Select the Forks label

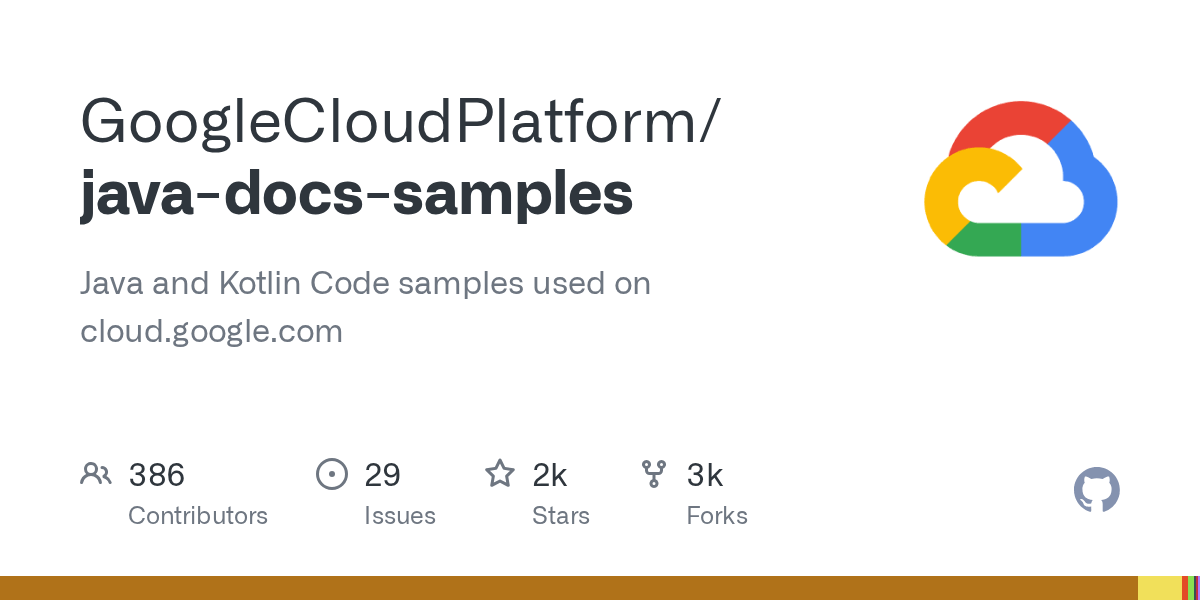(x=717, y=516)
